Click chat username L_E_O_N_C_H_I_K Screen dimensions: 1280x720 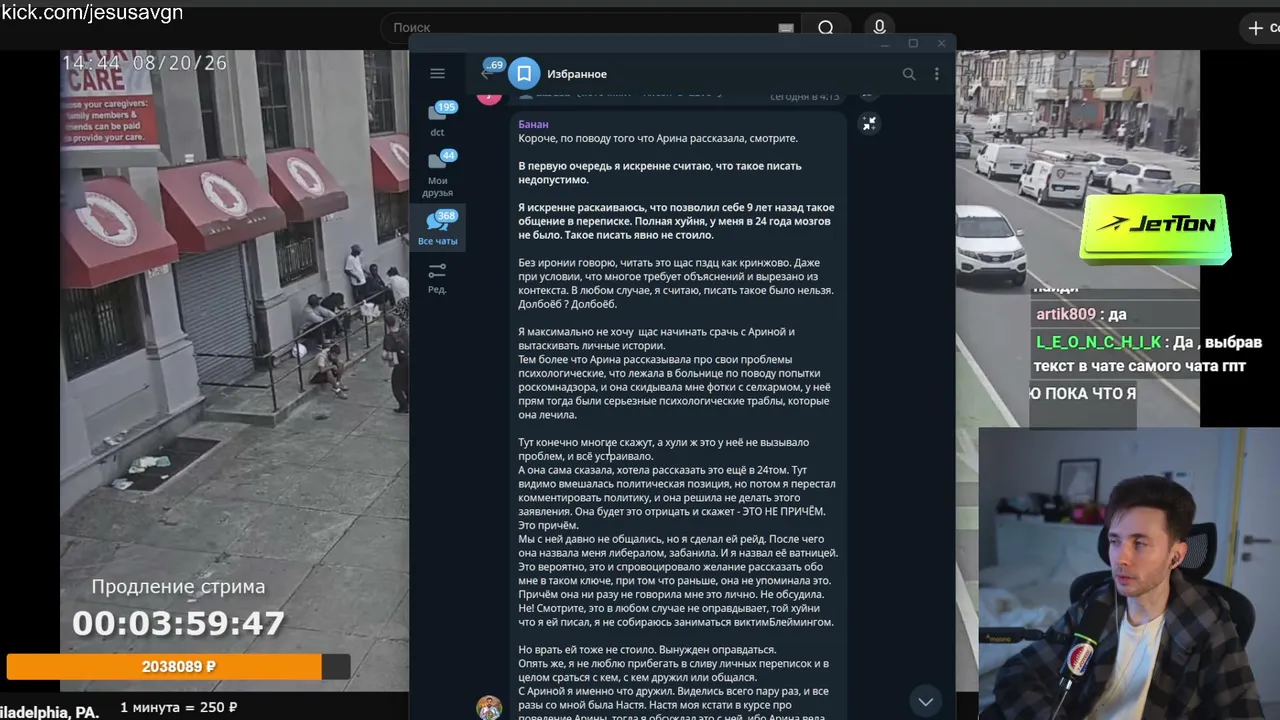(1099, 342)
